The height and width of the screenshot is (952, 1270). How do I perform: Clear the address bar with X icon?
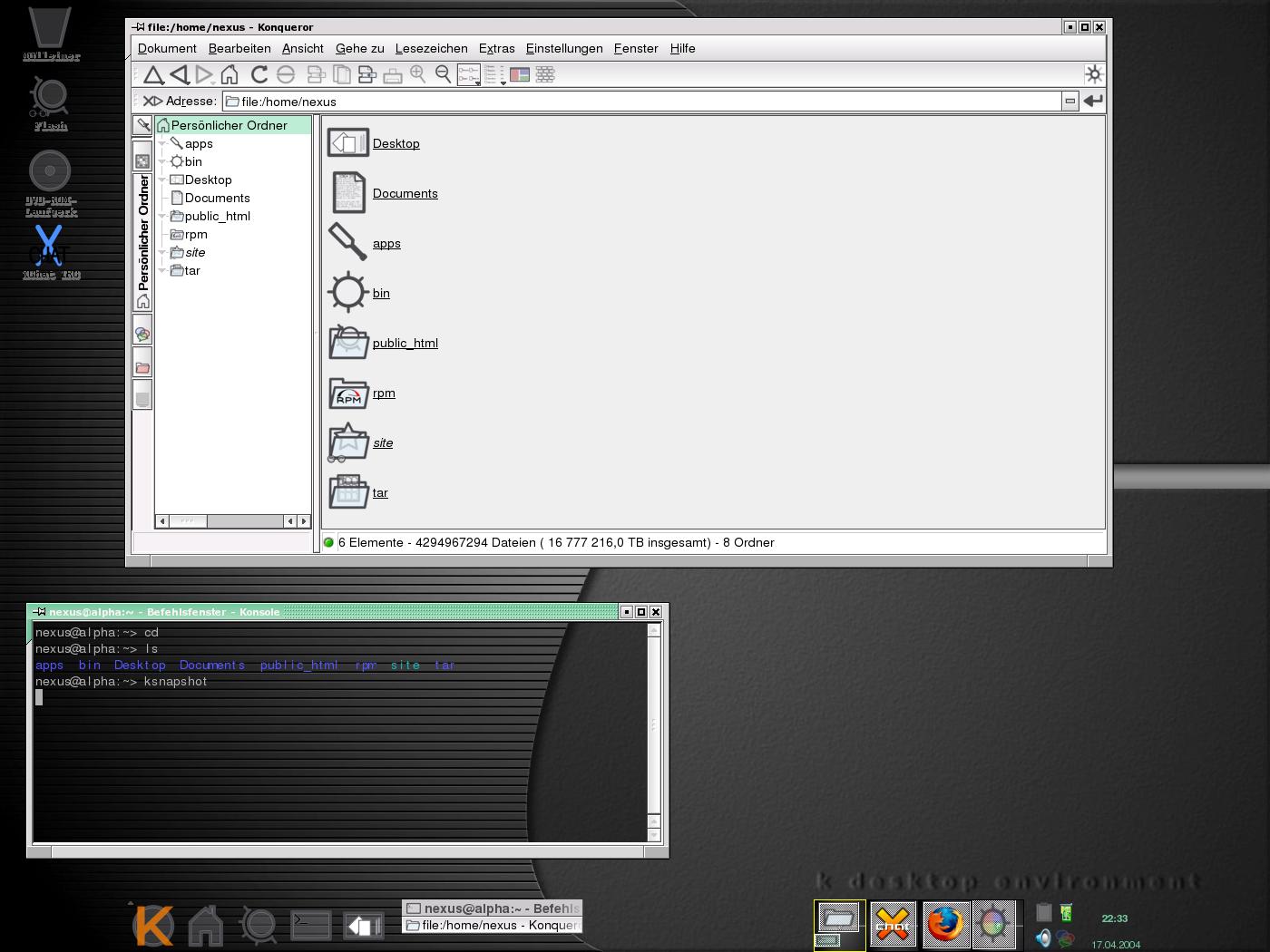point(152,101)
